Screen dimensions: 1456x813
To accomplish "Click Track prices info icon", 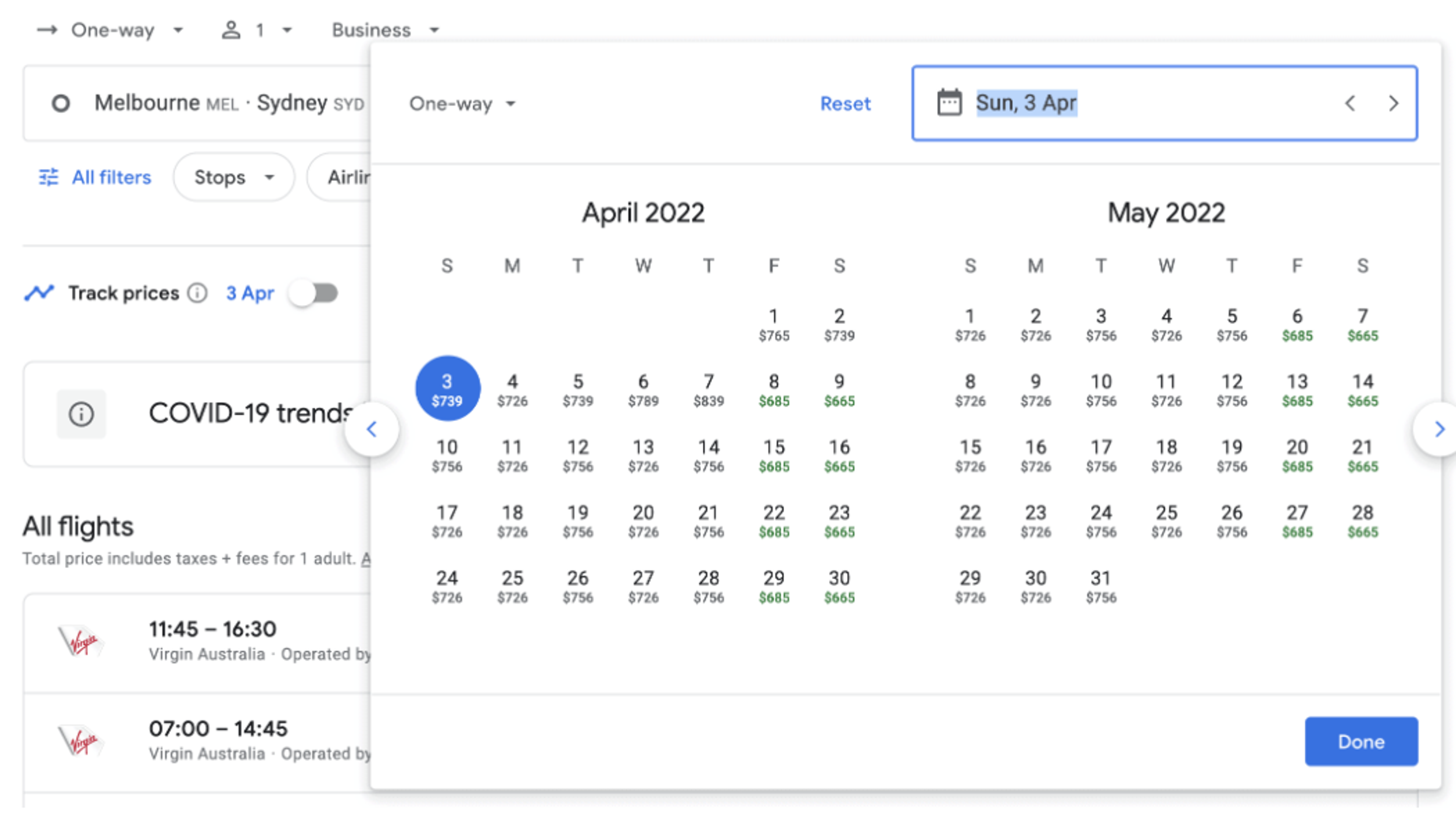I will [x=197, y=293].
